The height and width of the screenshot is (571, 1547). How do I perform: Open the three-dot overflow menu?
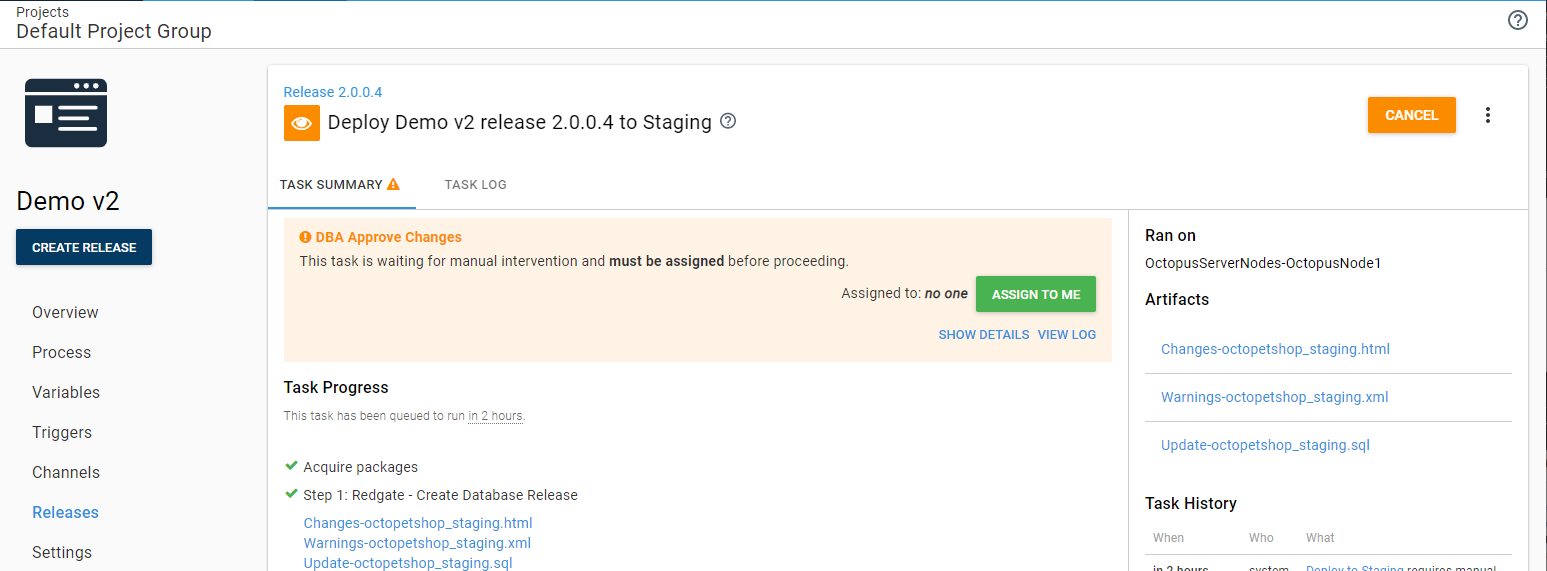point(1488,115)
